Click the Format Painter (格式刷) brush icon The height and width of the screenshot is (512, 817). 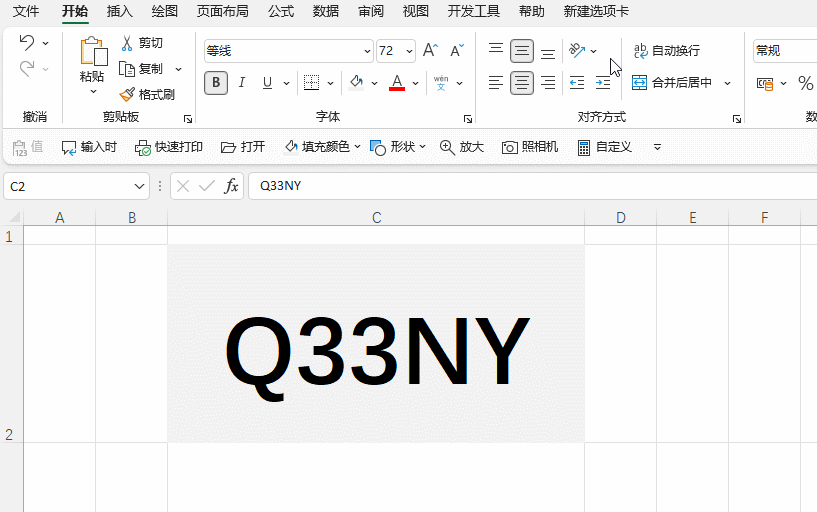(x=127, y=94)
